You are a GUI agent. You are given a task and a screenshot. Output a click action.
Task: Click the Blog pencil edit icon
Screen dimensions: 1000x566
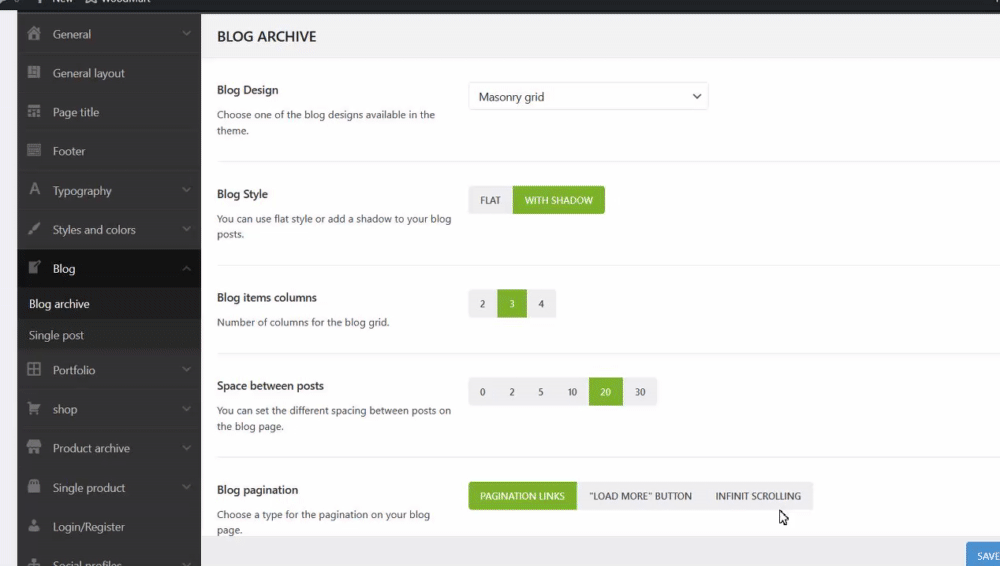[34, 267]
